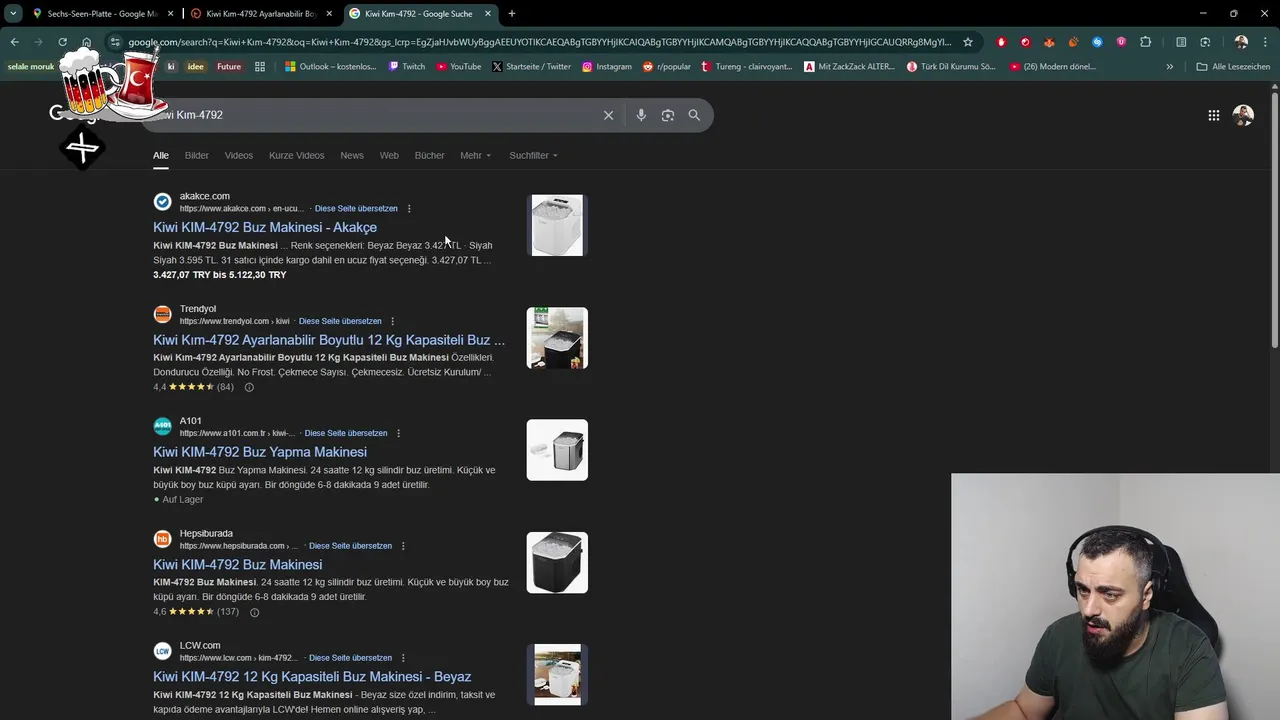This screenshot has width=1280, height=720.
Task: Select the News search tab
Action: [x=352, y=155]
